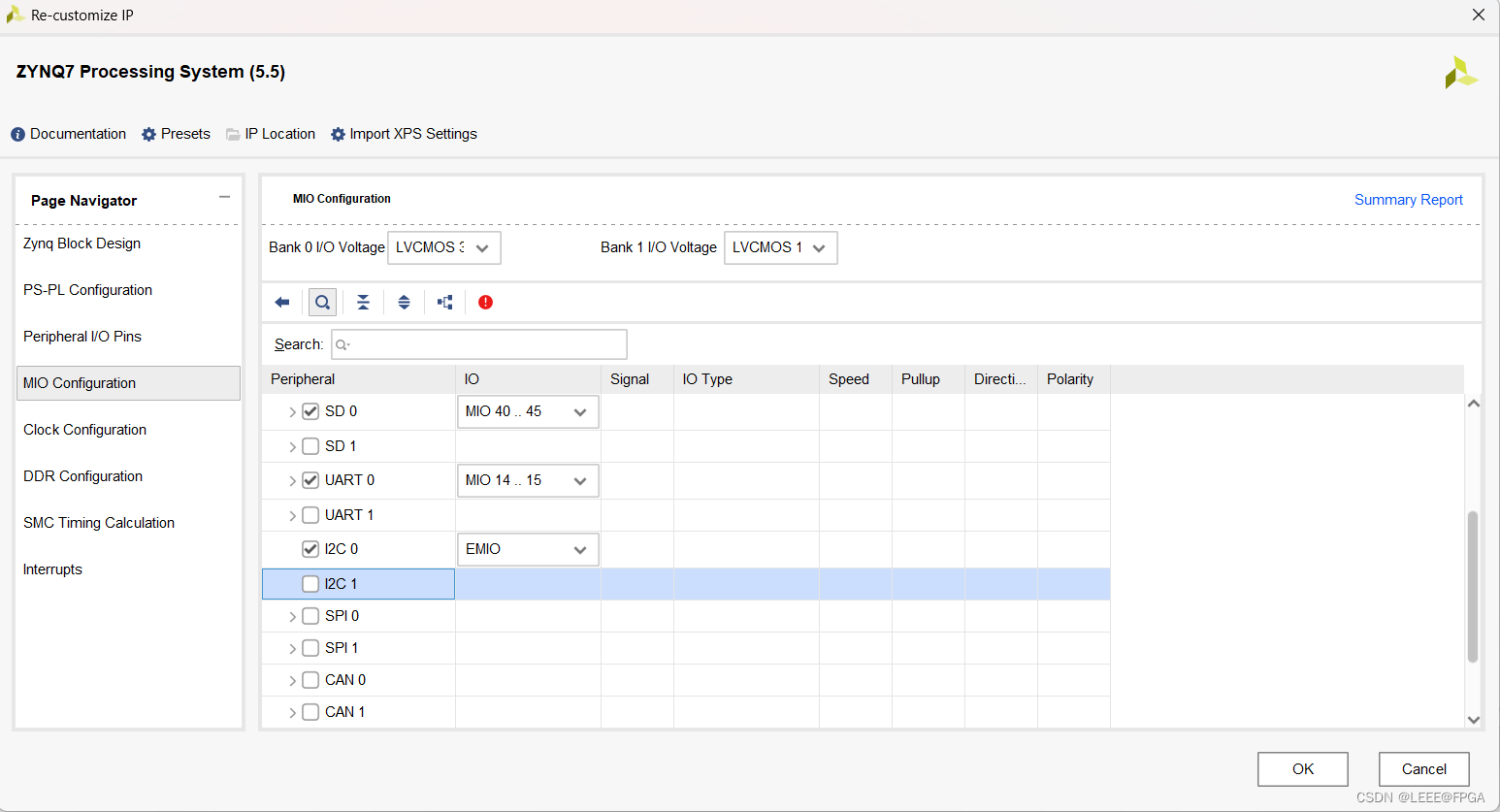Expand the SPI 0 tree row
Image resolution: width=1500 pixels, height=812 pixels.
pyautogui.click(x=292, y=617)
